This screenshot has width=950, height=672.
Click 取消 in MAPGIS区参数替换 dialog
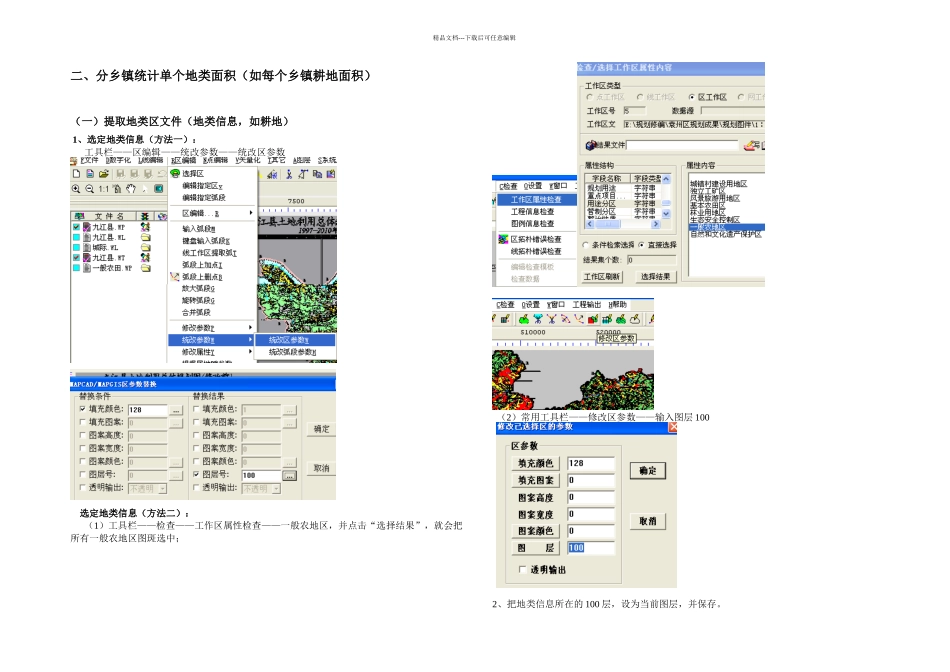click(322, 468)
